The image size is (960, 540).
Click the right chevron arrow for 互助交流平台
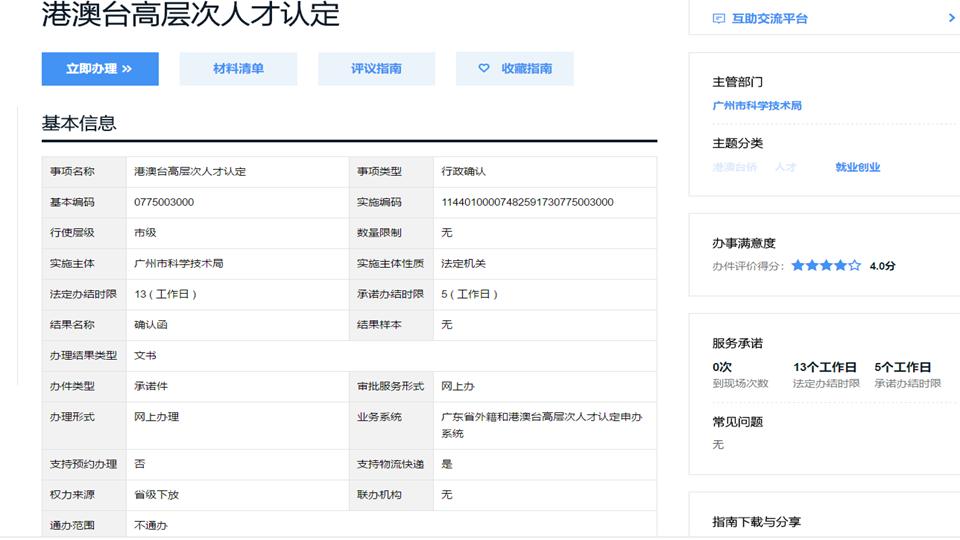click(x=951, y=18)
